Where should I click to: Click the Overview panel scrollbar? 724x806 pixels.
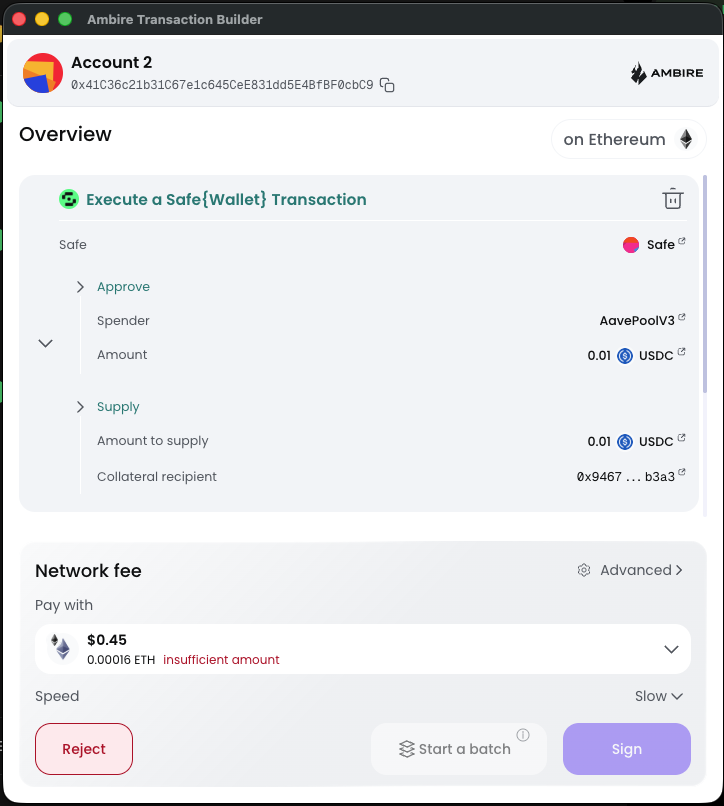[705, 284]
